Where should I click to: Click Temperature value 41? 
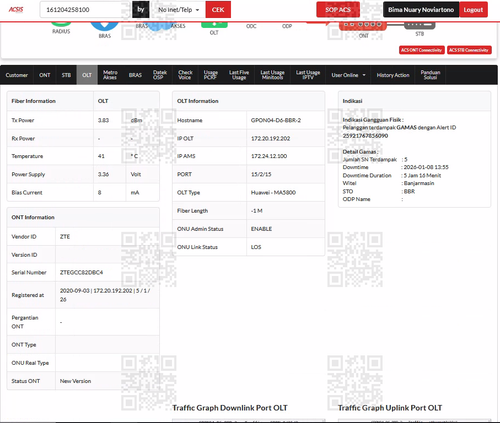pyautogui.click(x=101, y=156)
